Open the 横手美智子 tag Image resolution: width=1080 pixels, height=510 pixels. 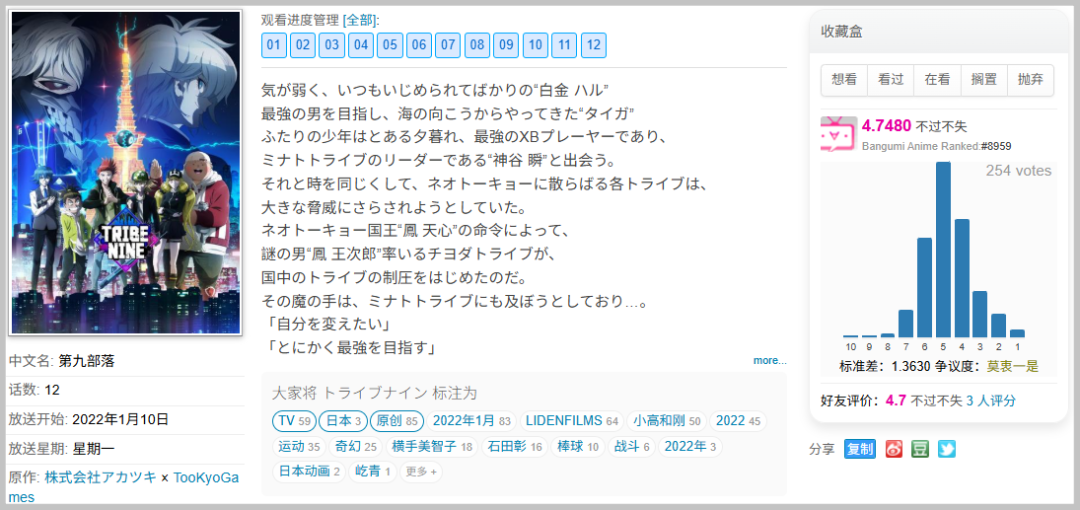click(x=431, y=447)
